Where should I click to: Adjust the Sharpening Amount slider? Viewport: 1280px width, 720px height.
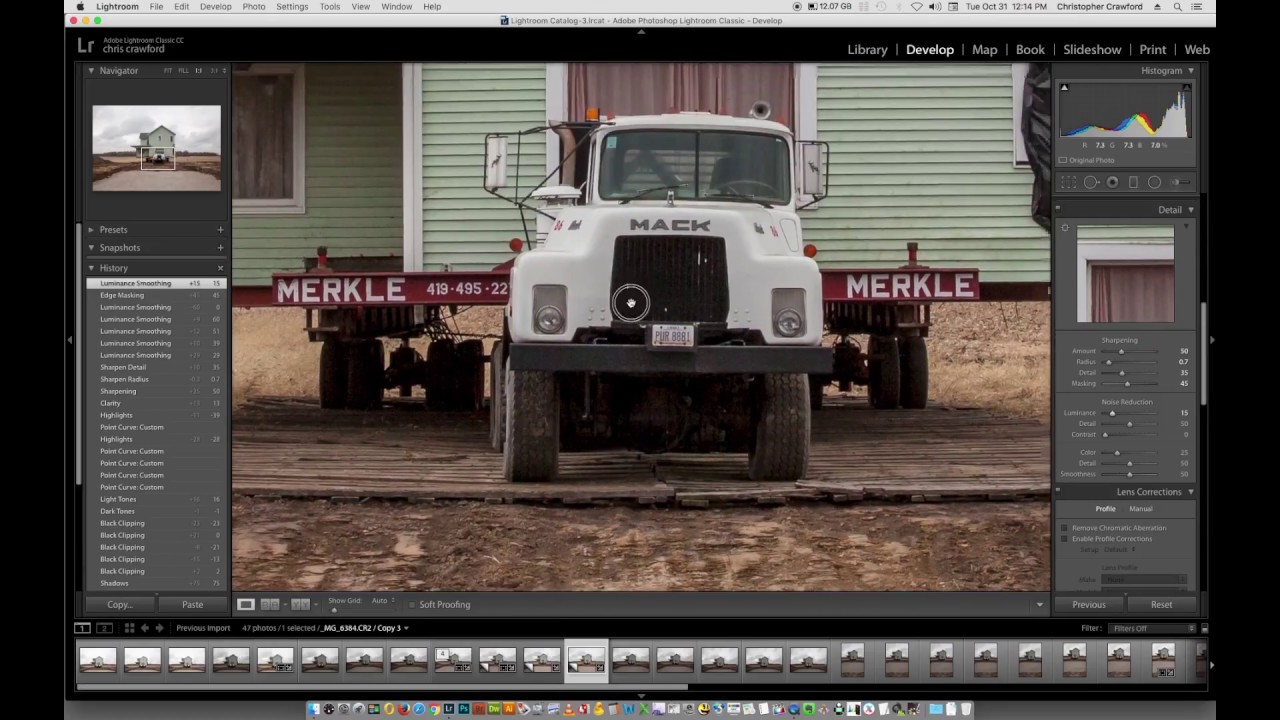pyautogui.click(x=1121, y=351)
